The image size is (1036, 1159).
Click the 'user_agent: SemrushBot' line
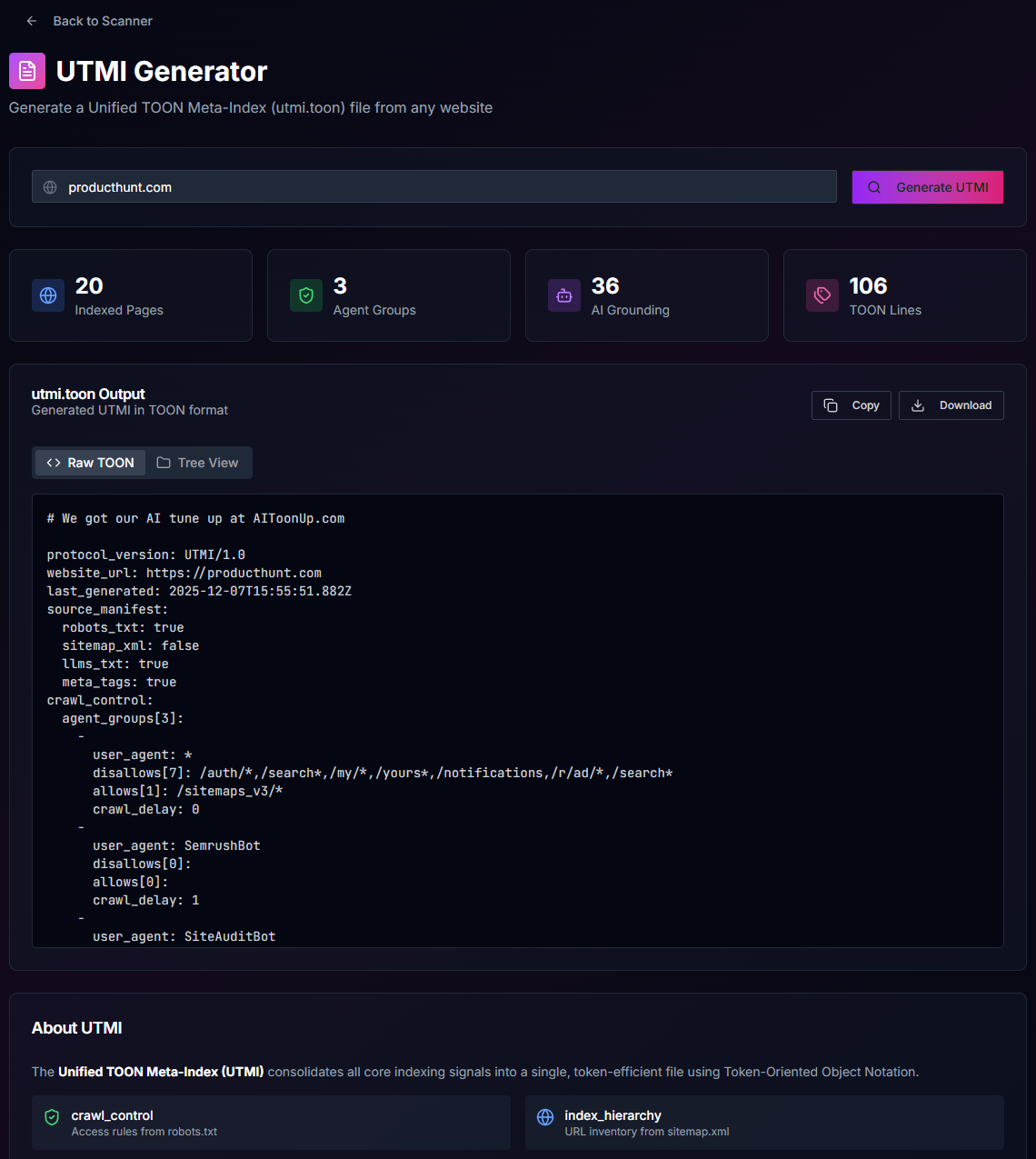point(176,845)
